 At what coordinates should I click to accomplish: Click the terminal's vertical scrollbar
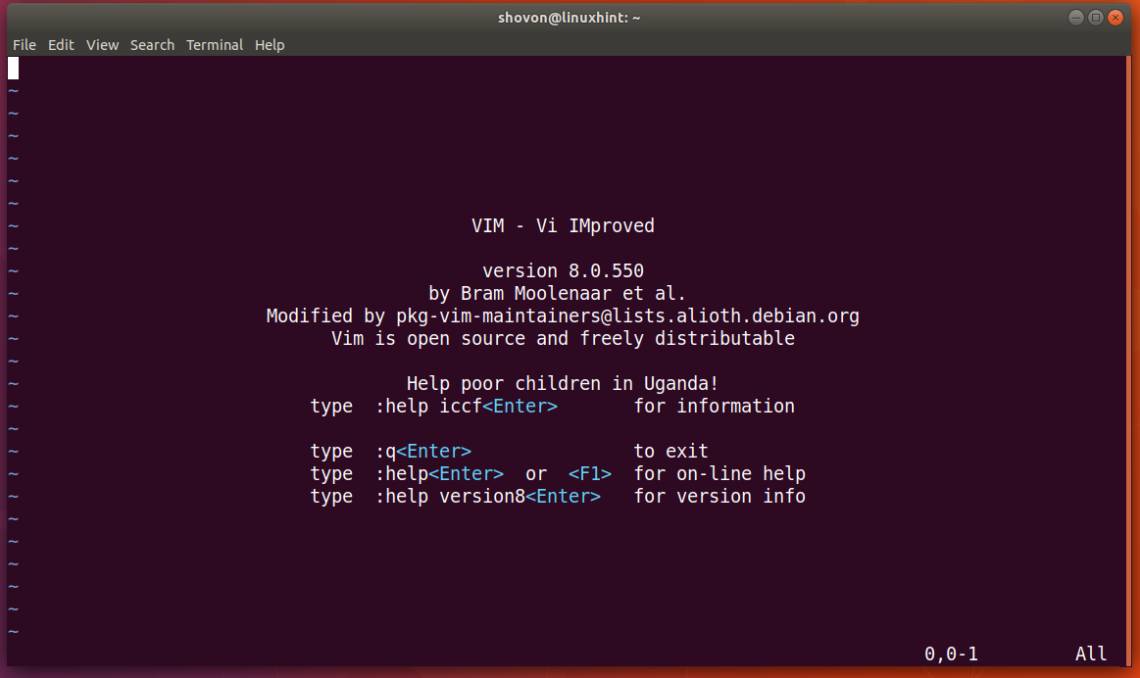[x=1128, y=361]
